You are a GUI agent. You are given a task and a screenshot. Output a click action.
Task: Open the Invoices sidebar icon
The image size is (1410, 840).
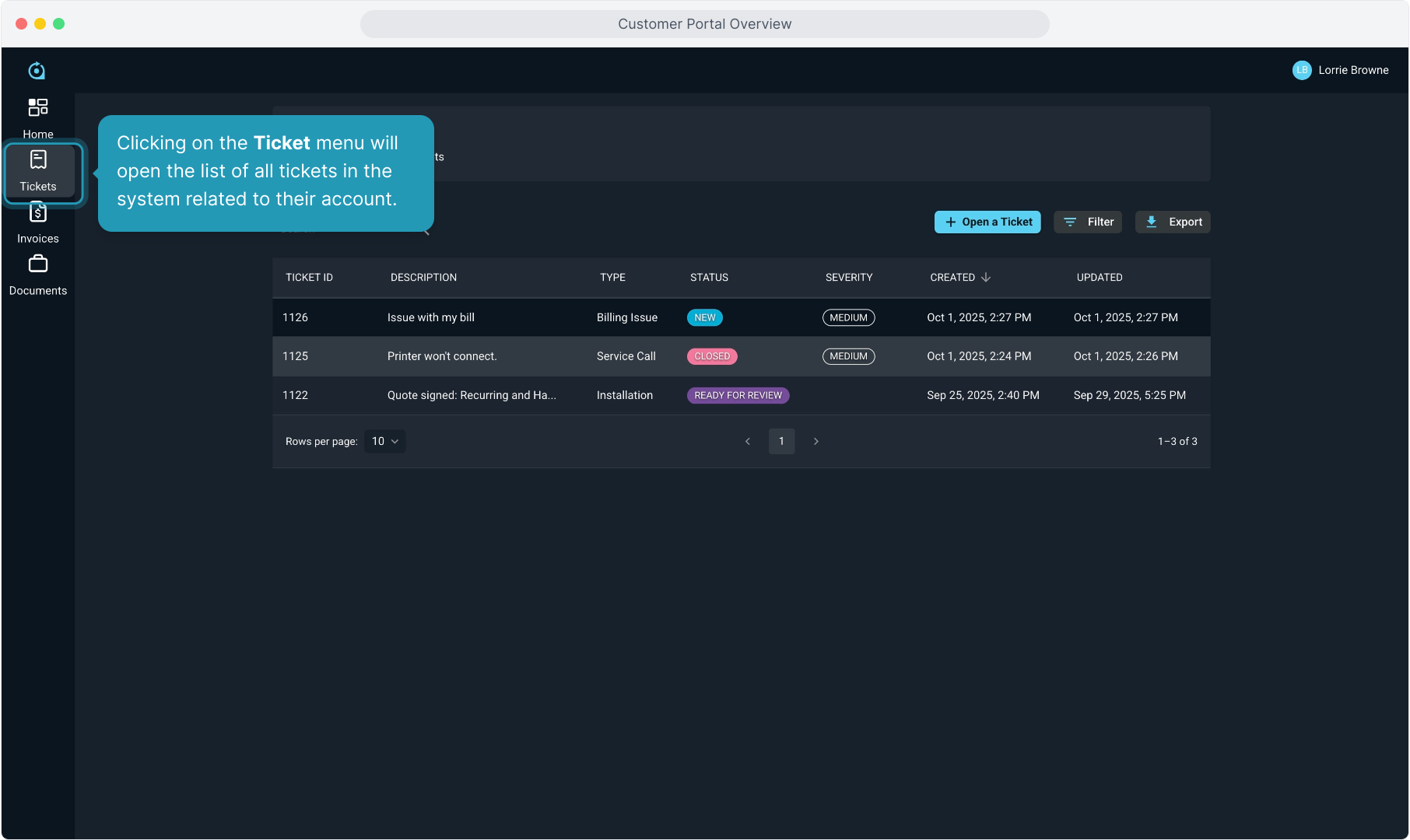pyautogui.click(x=37, y=212)
